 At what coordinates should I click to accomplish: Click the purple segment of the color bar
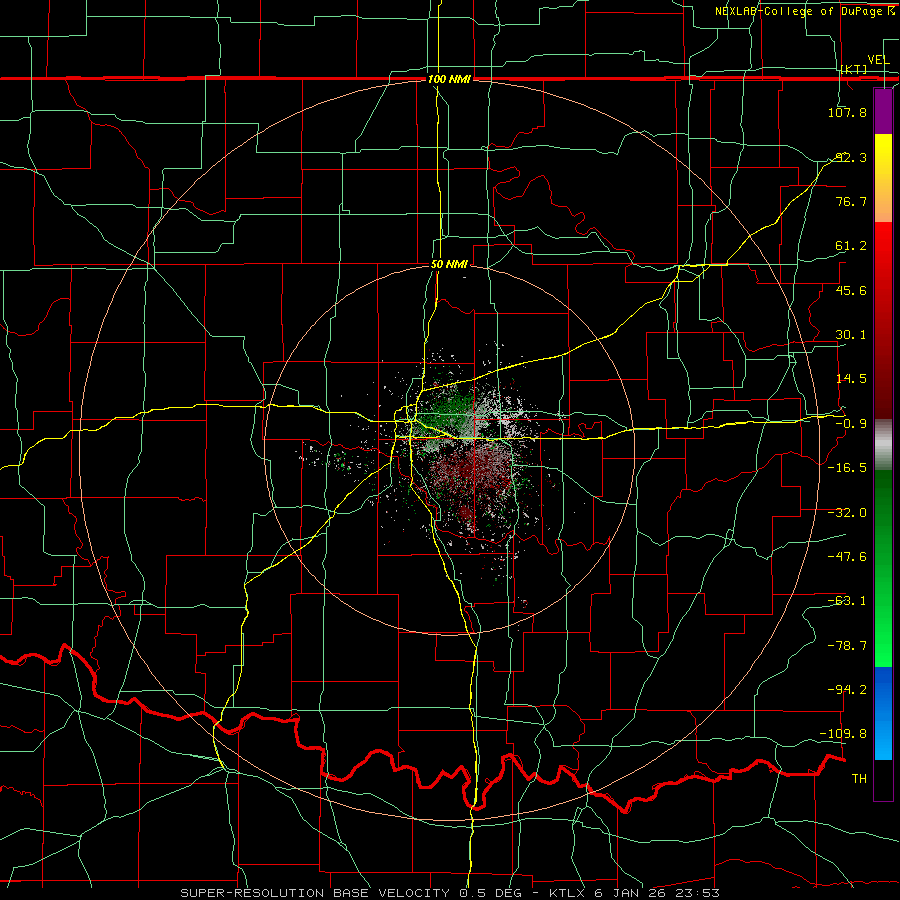coord(883,112)
